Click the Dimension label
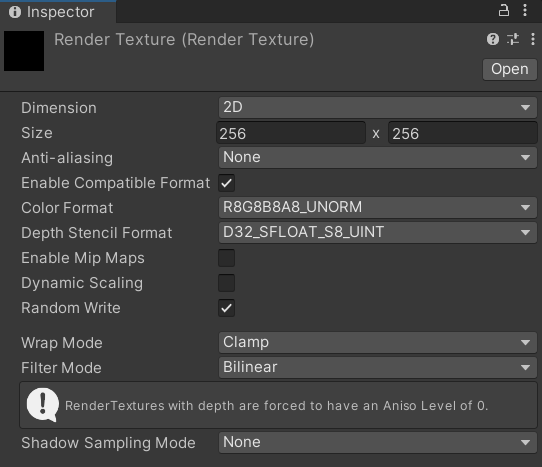 coord(59,108)
